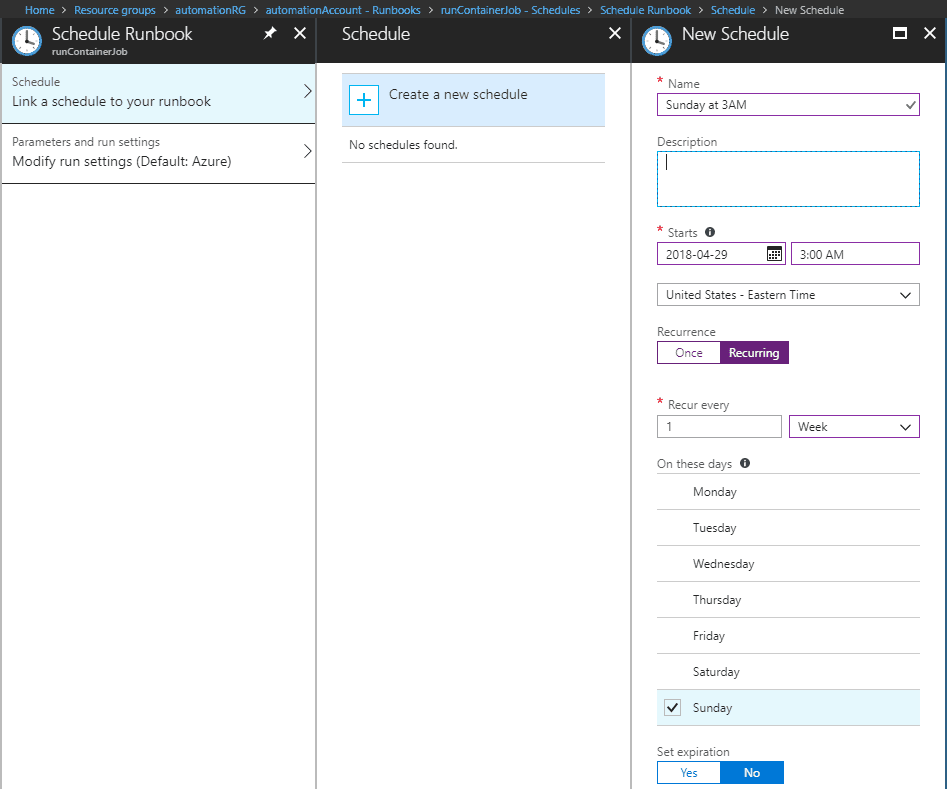Open the time zone dropdown
The height and width of the screenshot is (789, 947).
[788, 294]
